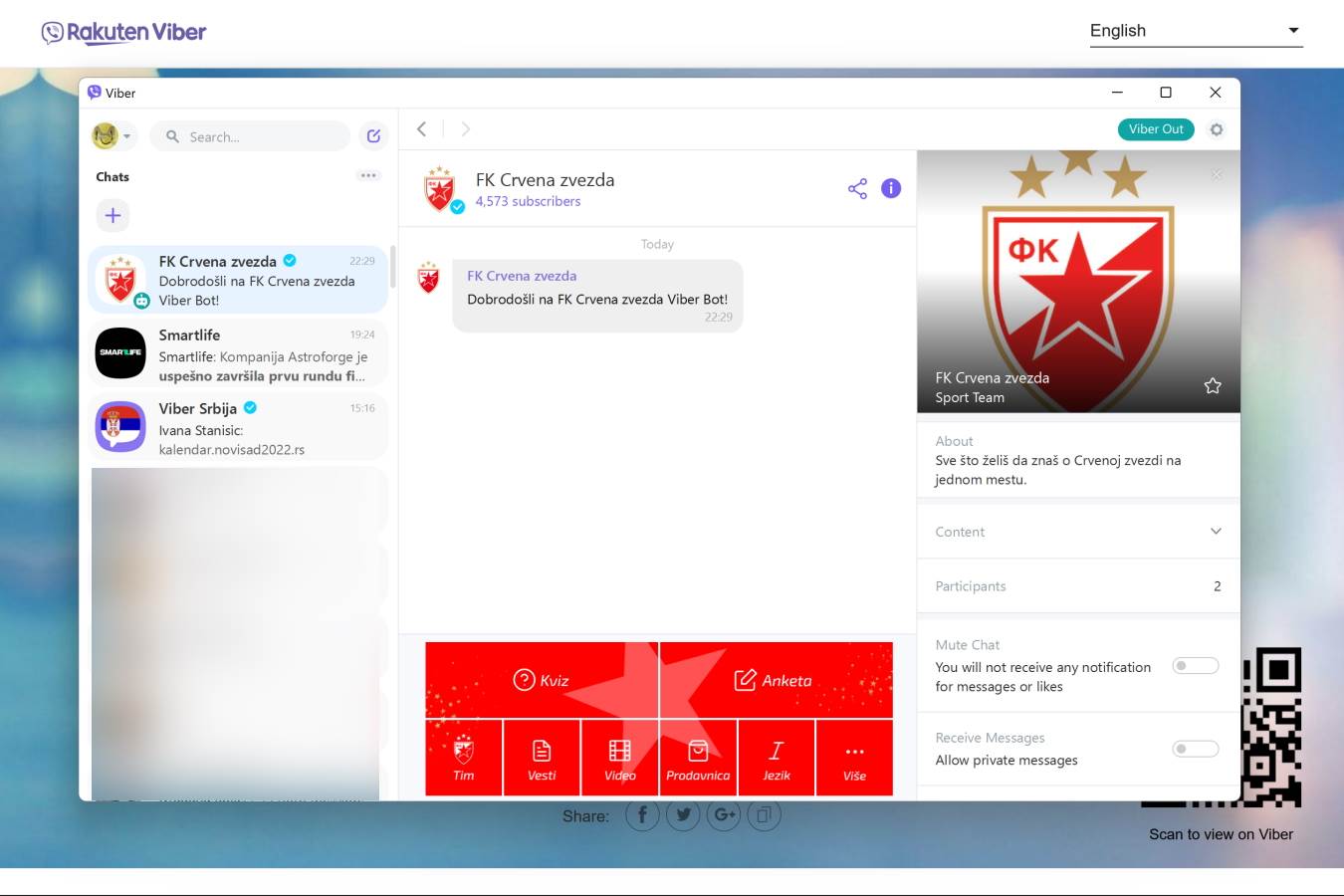Open Više in the bot keyboard menu
Image resolution: width=1344 pixels, height=896 pixels.
point(854,758)
